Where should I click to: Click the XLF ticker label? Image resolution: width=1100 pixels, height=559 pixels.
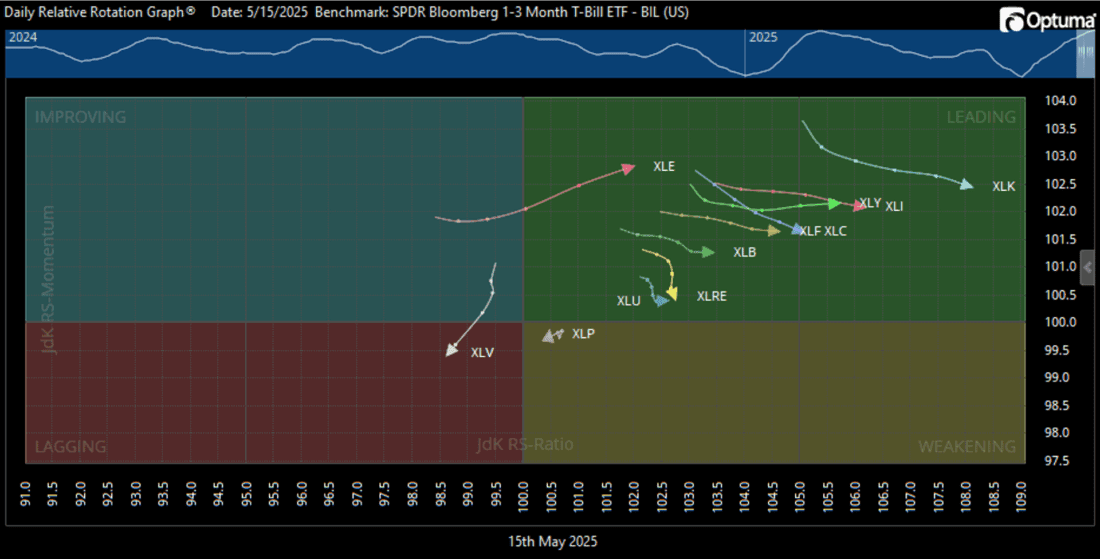click(x=810, y=231)
